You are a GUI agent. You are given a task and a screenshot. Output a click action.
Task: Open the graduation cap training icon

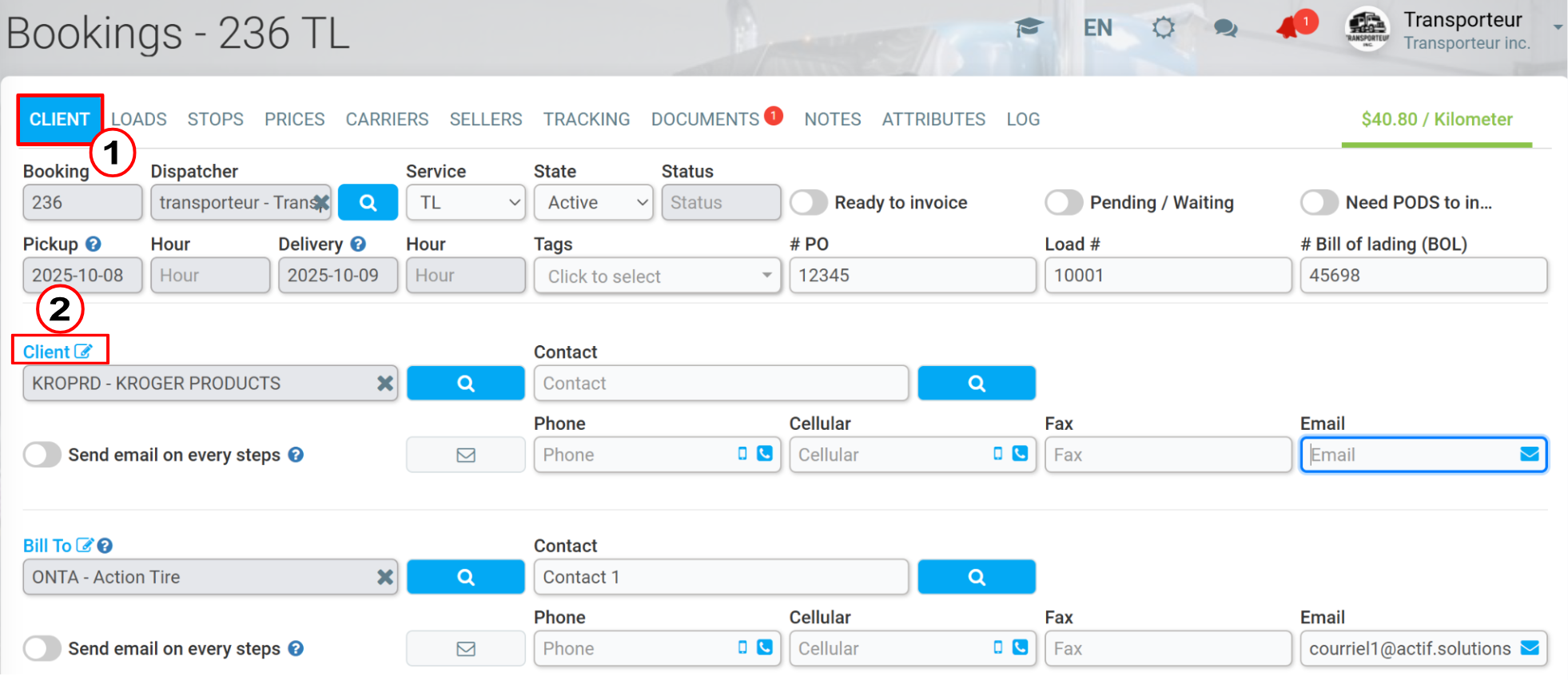click(x=1029, y=28)
